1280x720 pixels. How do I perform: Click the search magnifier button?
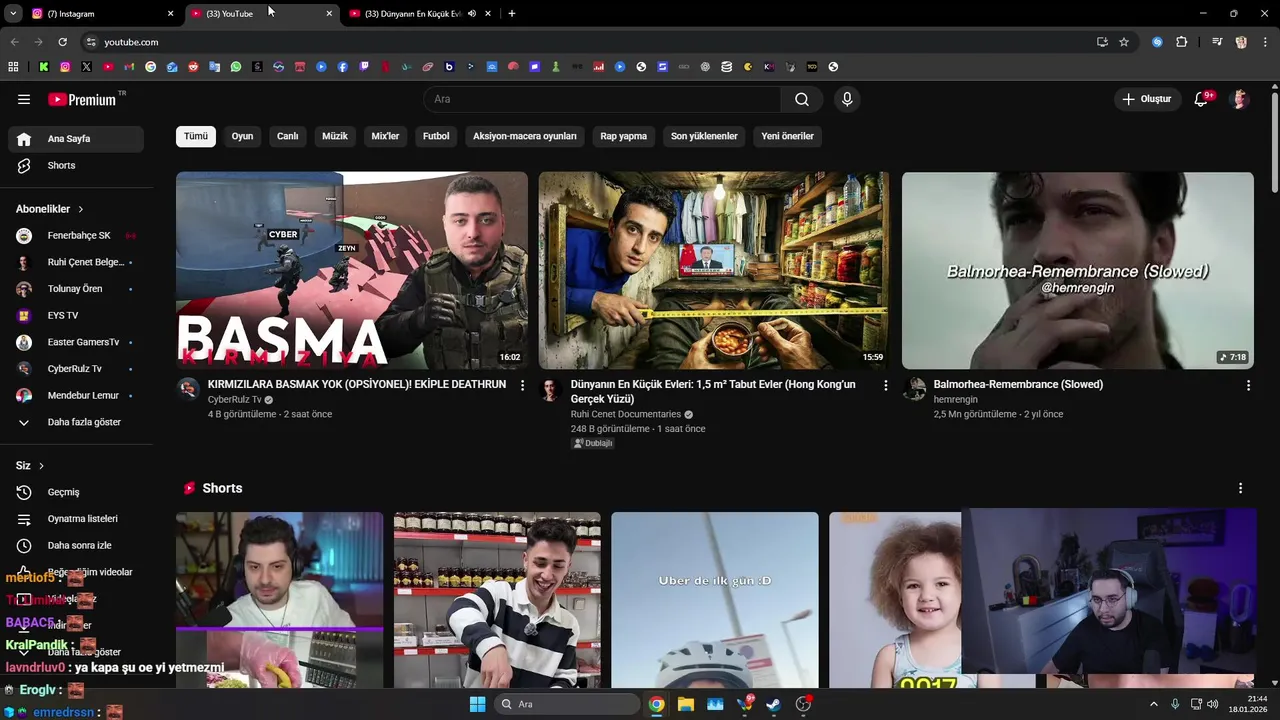click(x=802, y=99)
